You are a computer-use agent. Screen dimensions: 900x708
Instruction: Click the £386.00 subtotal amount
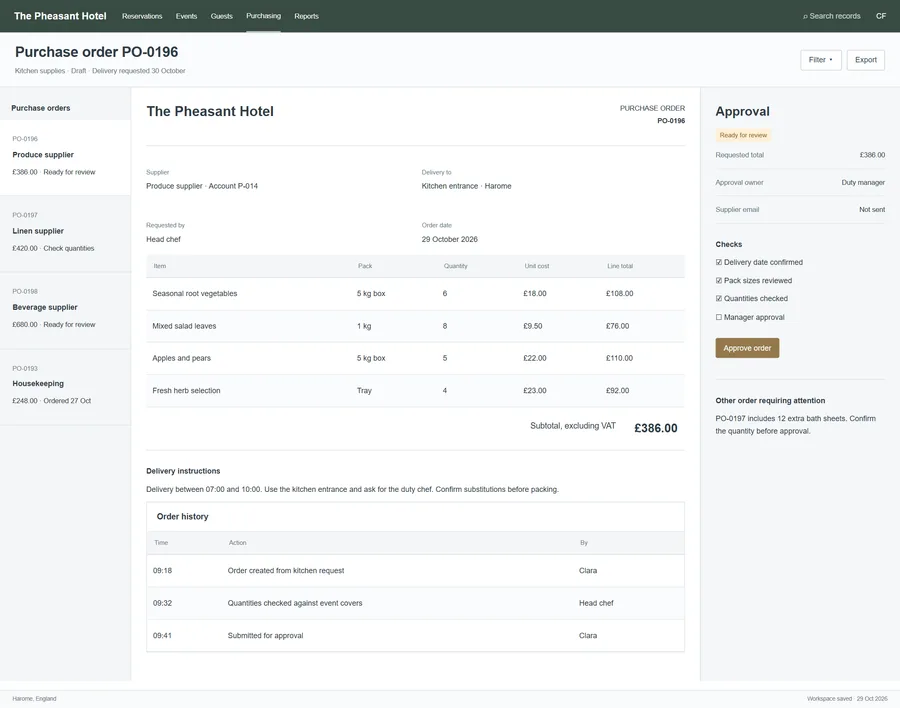(655, 428)
